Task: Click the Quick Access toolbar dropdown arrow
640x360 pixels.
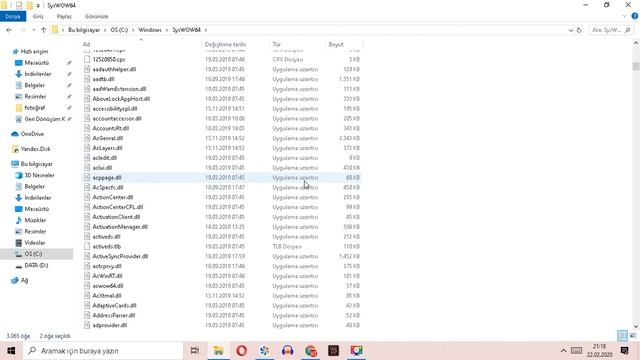Action: [x=38, y=6]
